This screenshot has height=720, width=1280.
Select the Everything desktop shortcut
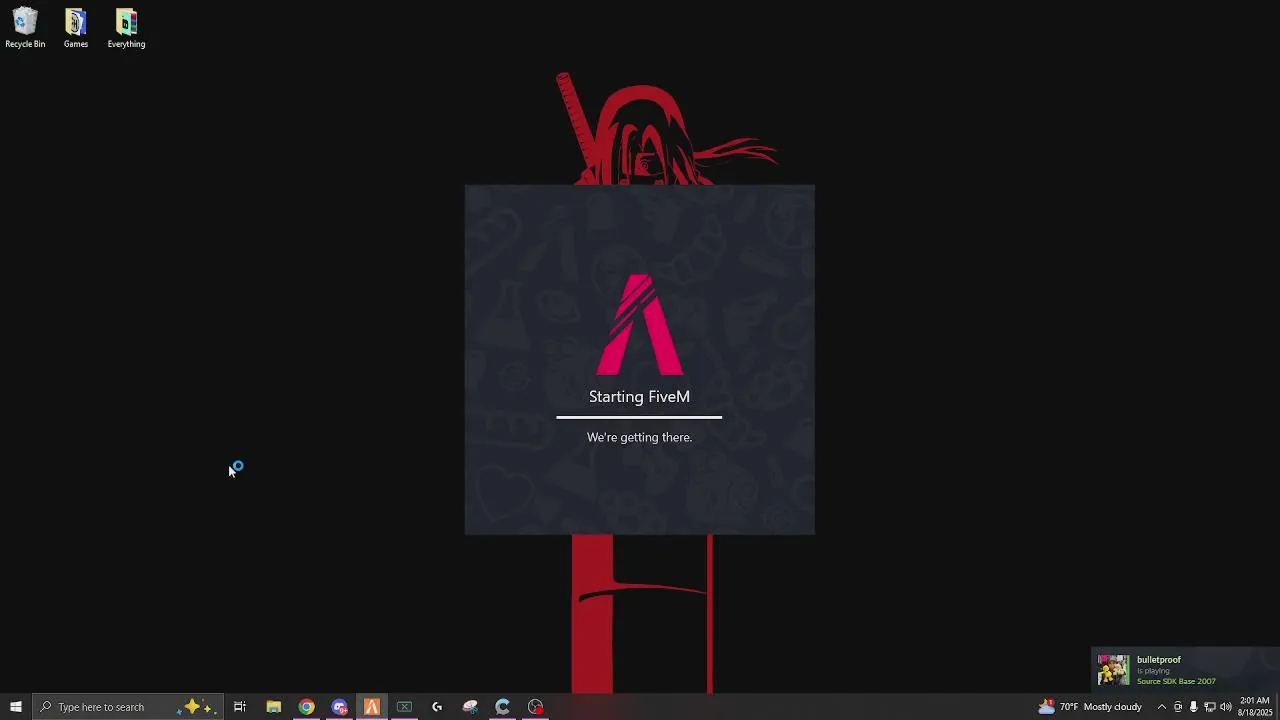point(126,28)
